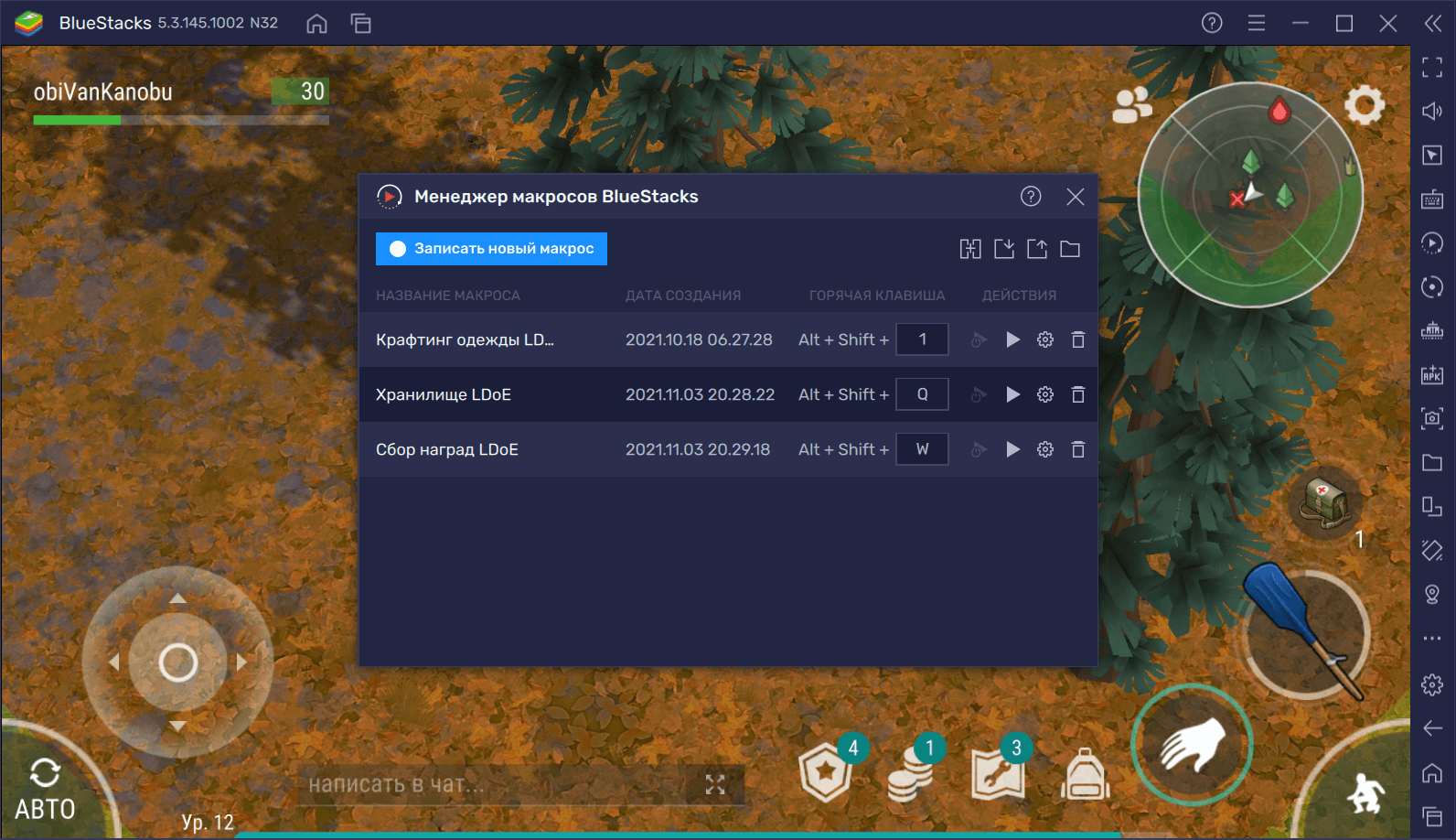Click bookmark icon for Сбор наград macro
The width and height of the screenshot is (1456, 840).
click(979, 449)
